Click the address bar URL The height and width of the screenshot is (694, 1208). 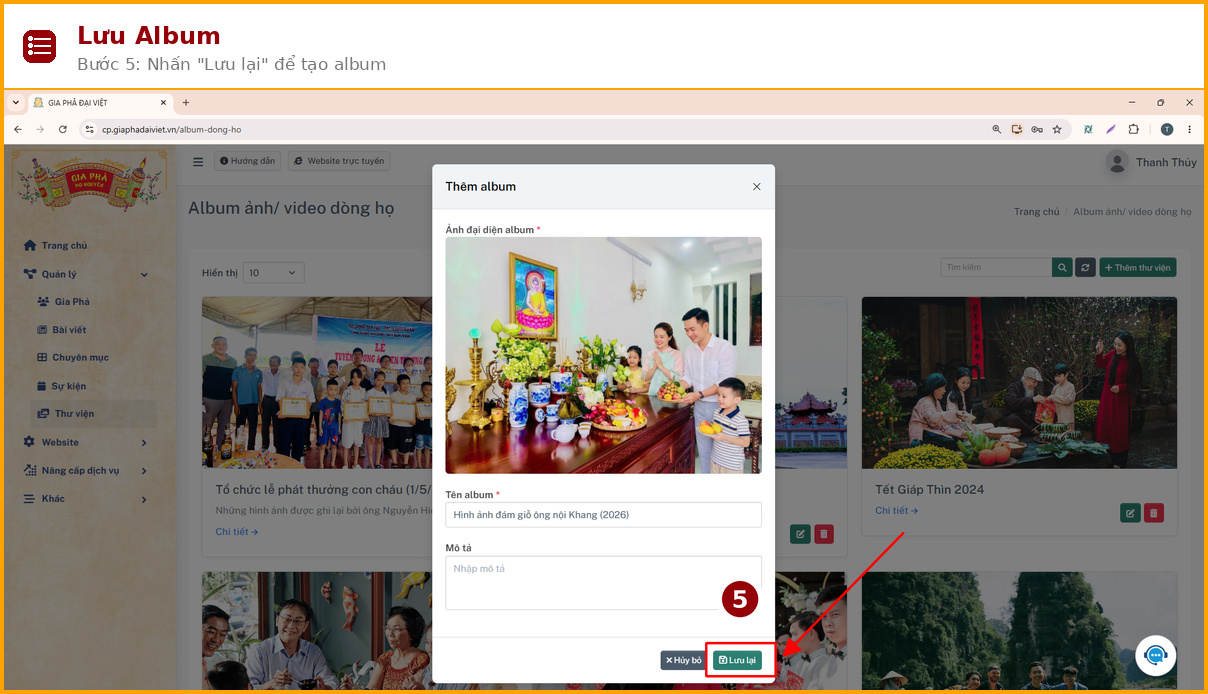pos(171,129)
